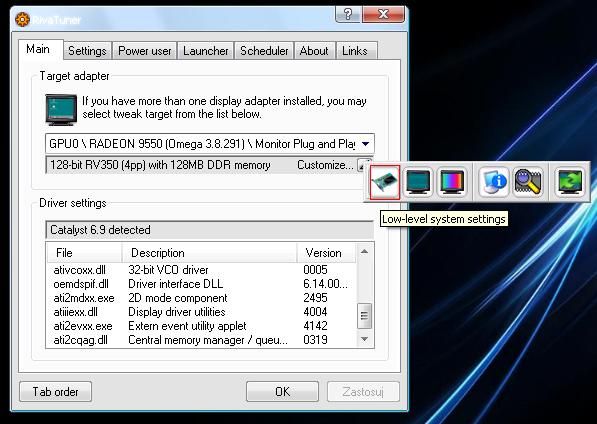The image size is (597, 424).
Task: Click the Description column header
Action: [209, 253]
